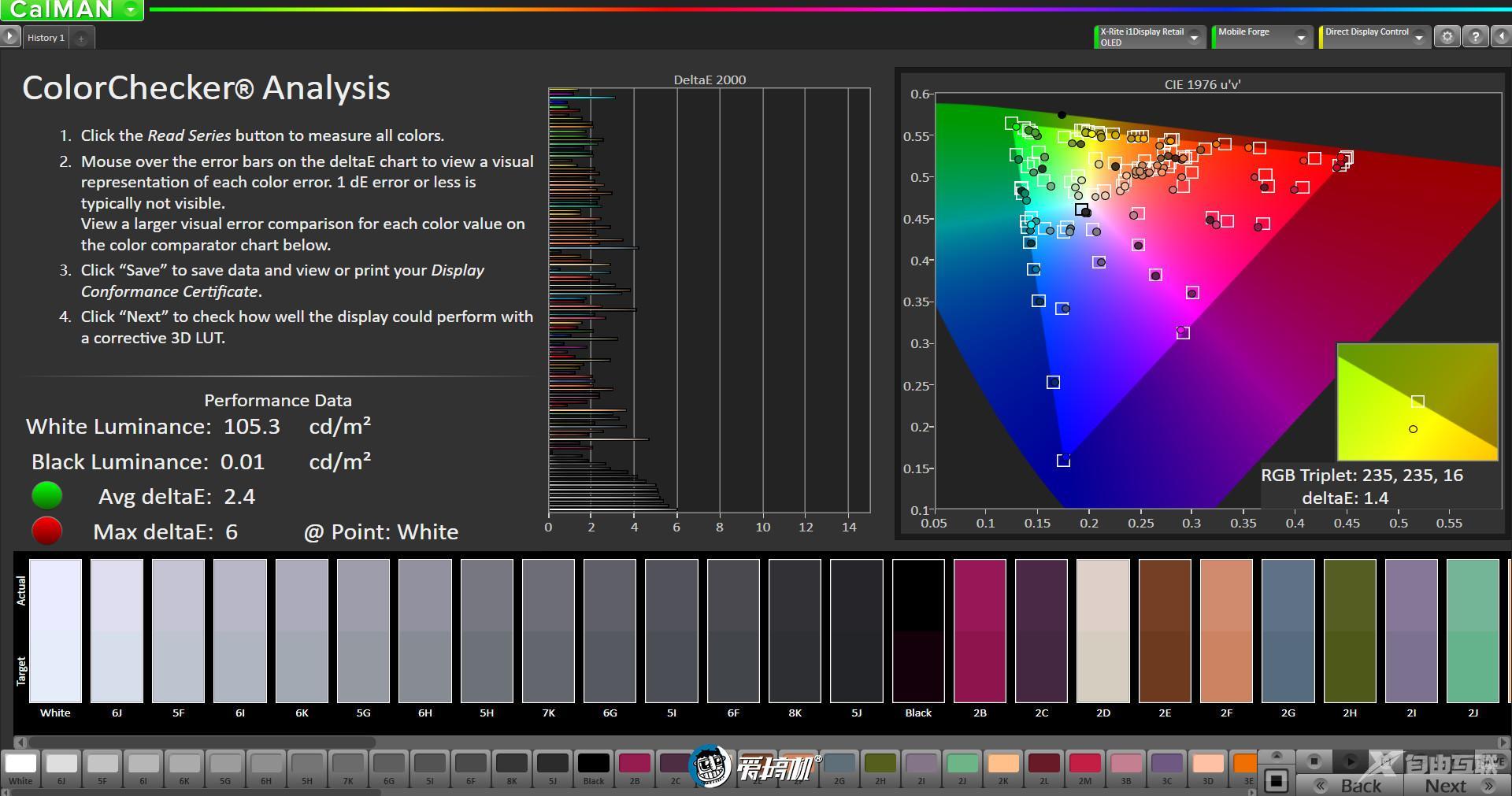Select the 2K patch in bottom strip
1512x796 pixels.
coord(1003,768)
